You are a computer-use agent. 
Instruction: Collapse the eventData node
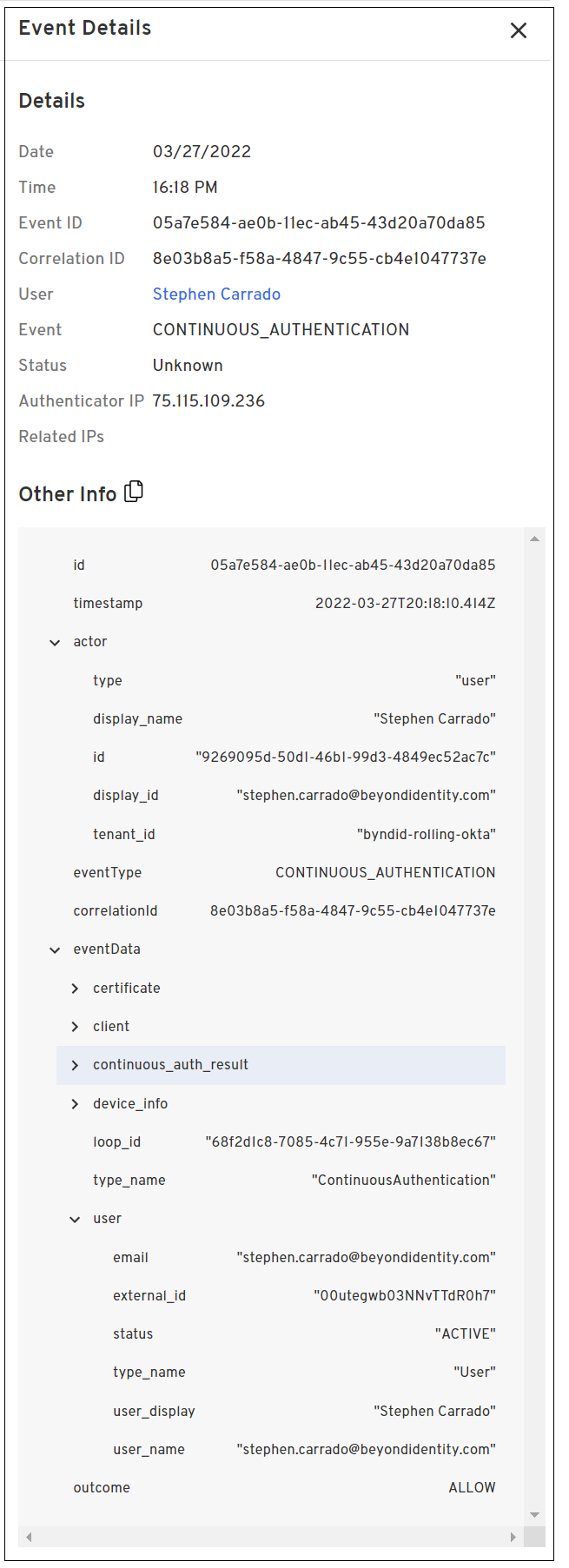pyautogui.click(x=55, y=949)
